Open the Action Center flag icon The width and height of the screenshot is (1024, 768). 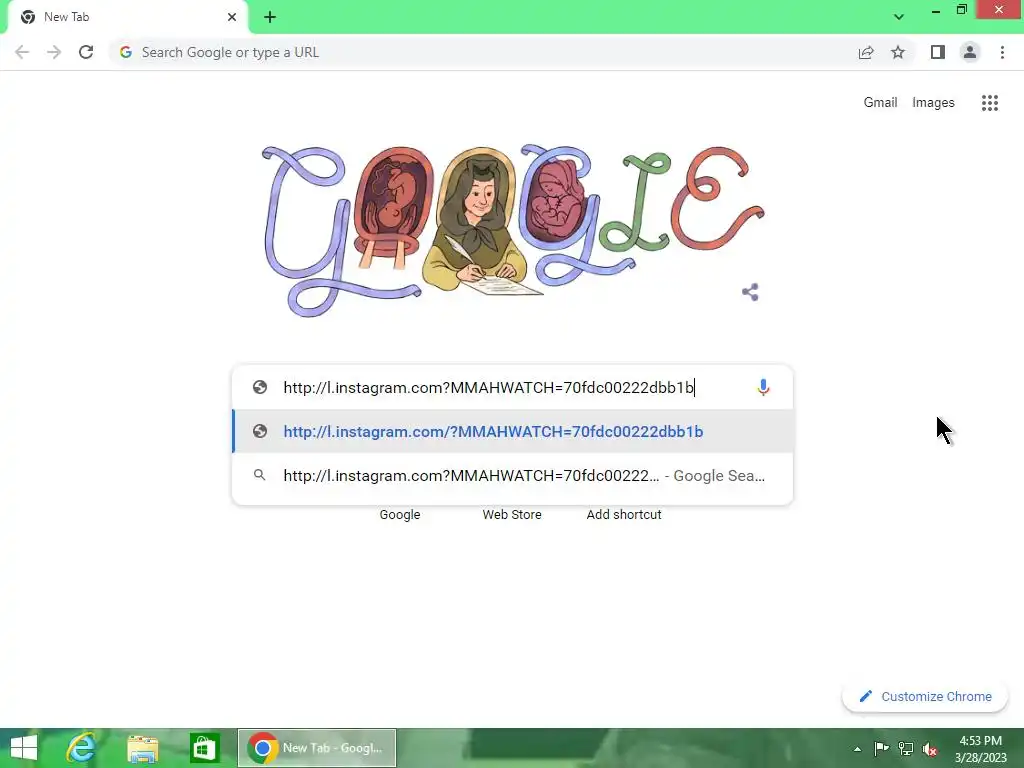(x=881, y=748)
